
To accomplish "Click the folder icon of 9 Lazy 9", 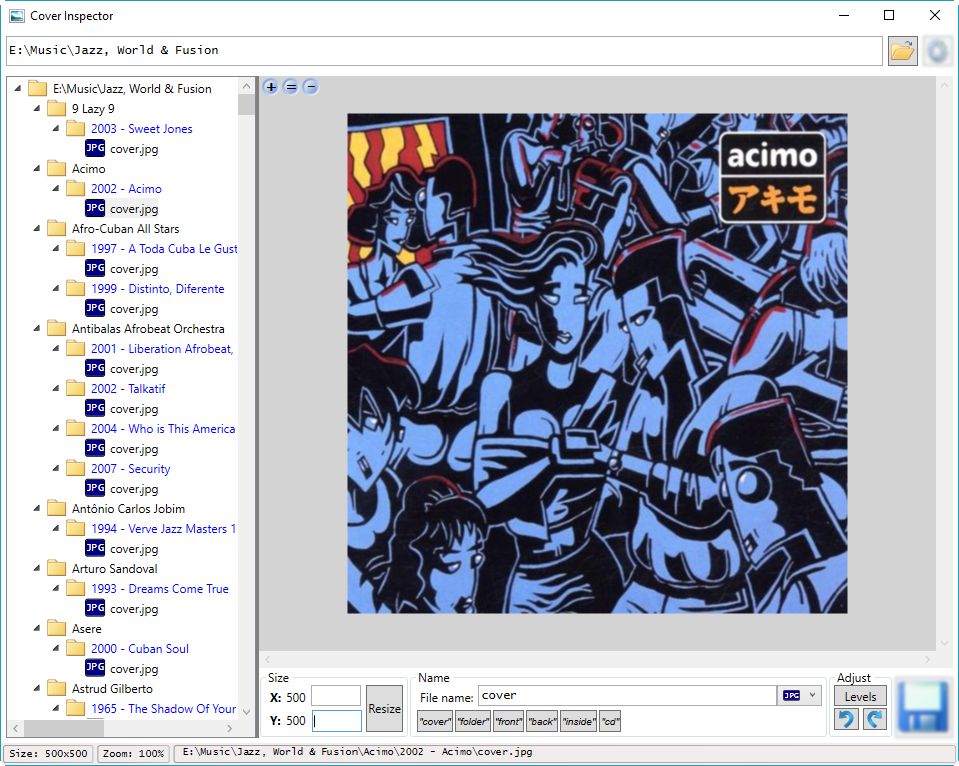I will click(56, 108).
